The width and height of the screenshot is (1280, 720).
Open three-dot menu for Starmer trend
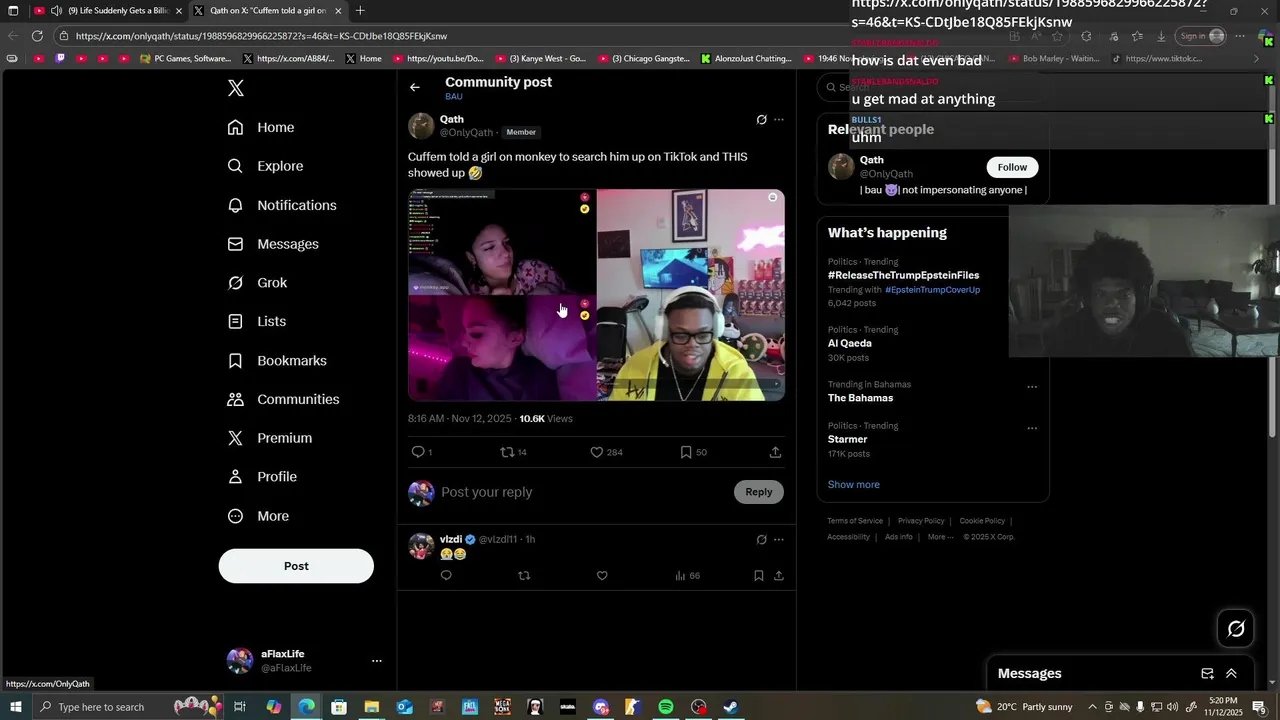click(x=1032, y=428)
